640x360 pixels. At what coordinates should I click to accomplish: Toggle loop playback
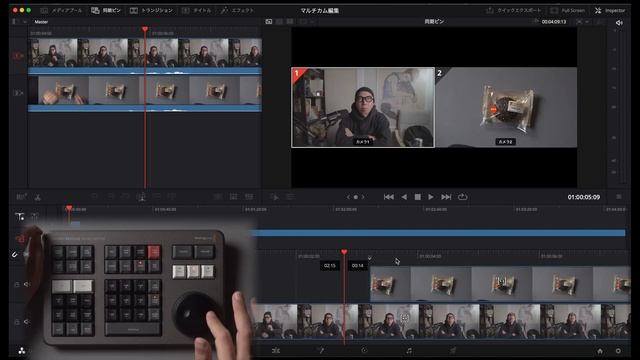(462, 197)
